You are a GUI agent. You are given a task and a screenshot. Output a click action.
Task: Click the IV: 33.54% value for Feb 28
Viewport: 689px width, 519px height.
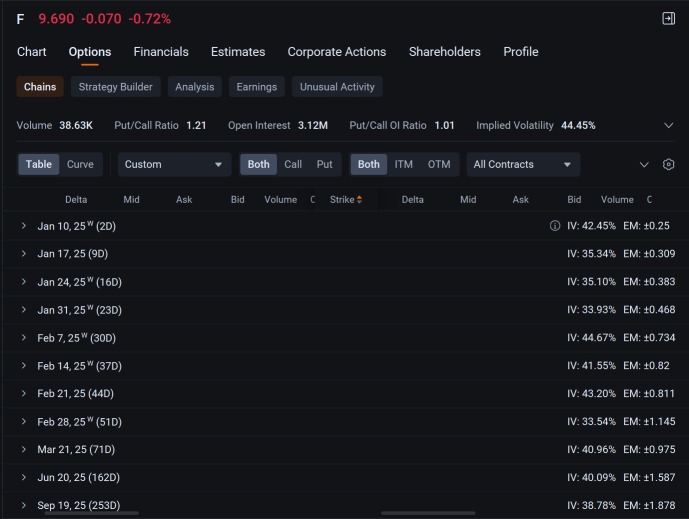click(x=591, y=421)
